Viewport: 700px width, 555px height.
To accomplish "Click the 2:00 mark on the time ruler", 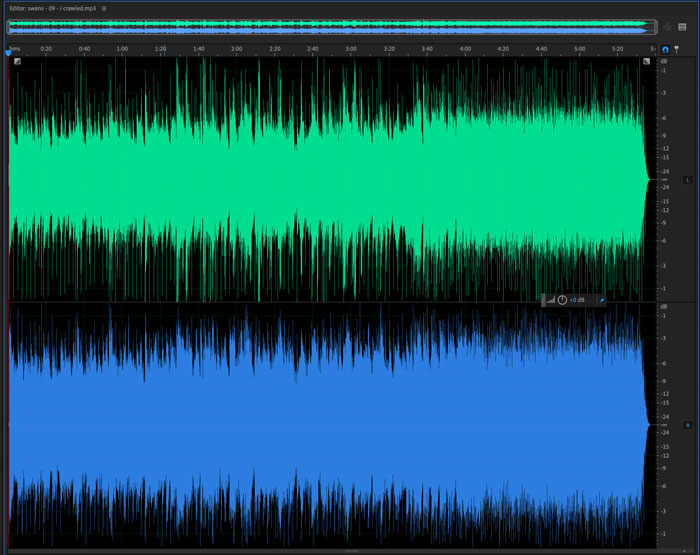I will pos(237,49).
